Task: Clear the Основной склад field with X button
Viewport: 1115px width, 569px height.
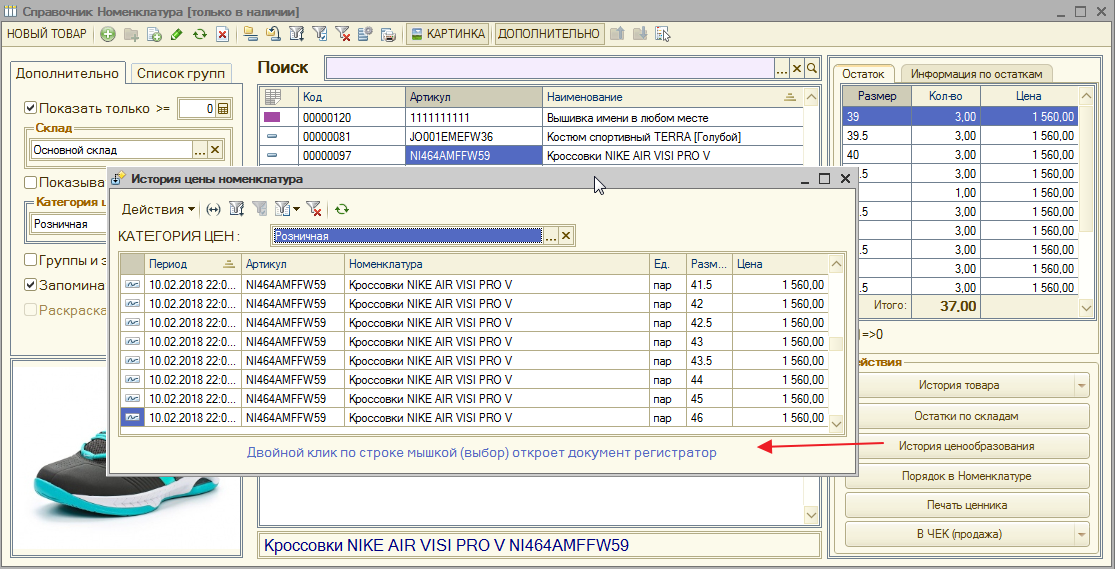Action: [x=215, y=150]
